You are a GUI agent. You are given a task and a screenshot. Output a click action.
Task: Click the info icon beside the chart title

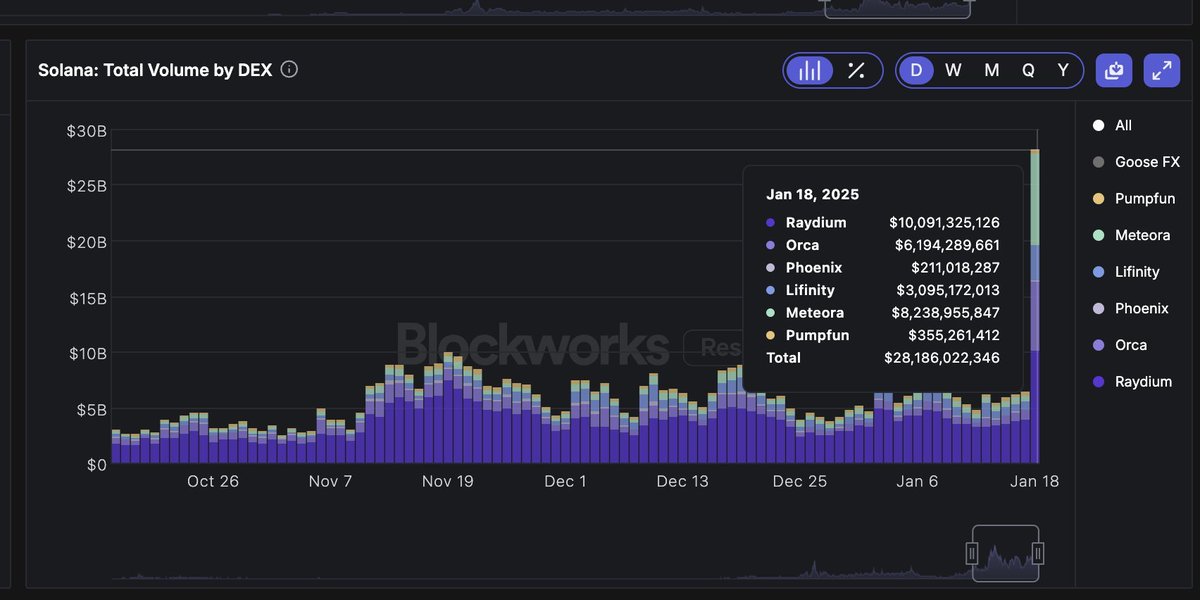(289, 70)
